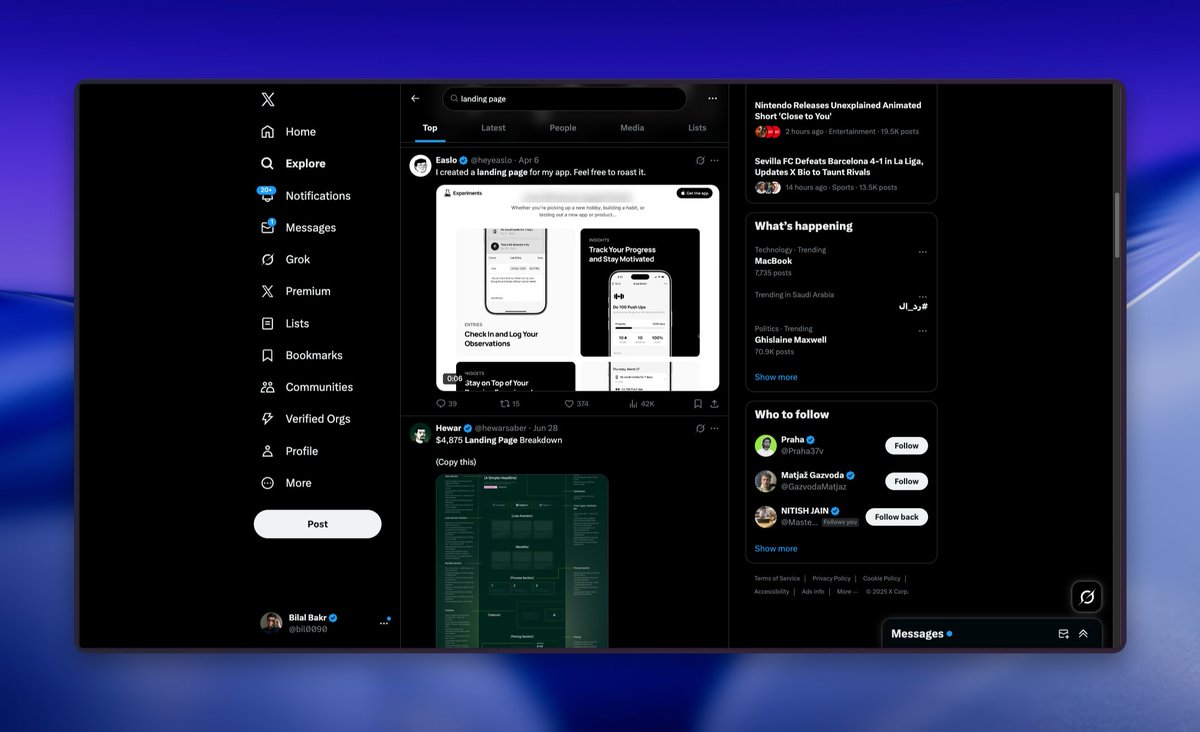Open the Privacy Policy footer link
The image size is (1200, 732).
(x=831, y=578)
